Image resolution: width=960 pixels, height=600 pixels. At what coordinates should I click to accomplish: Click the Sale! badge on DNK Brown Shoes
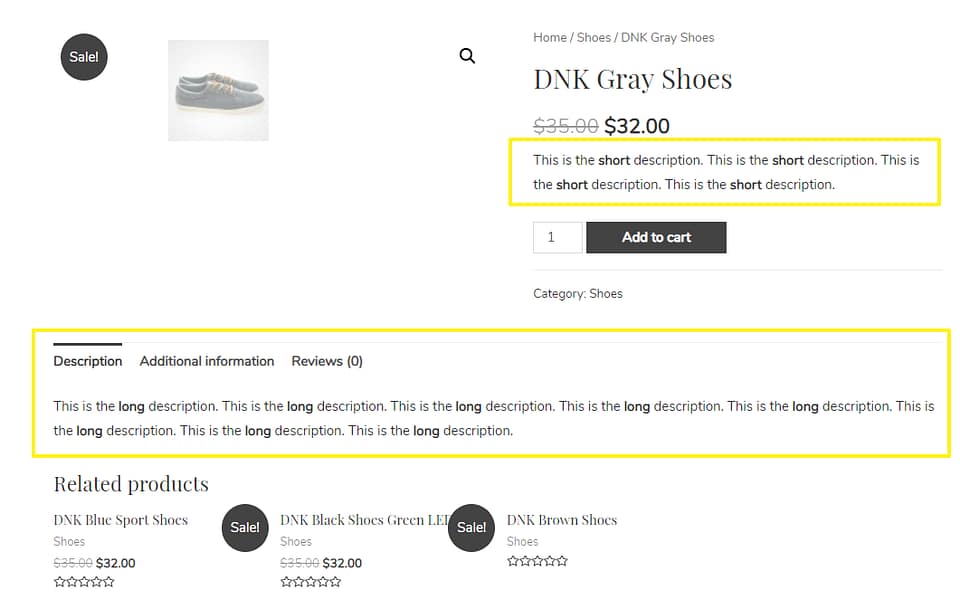pos(471,528)
